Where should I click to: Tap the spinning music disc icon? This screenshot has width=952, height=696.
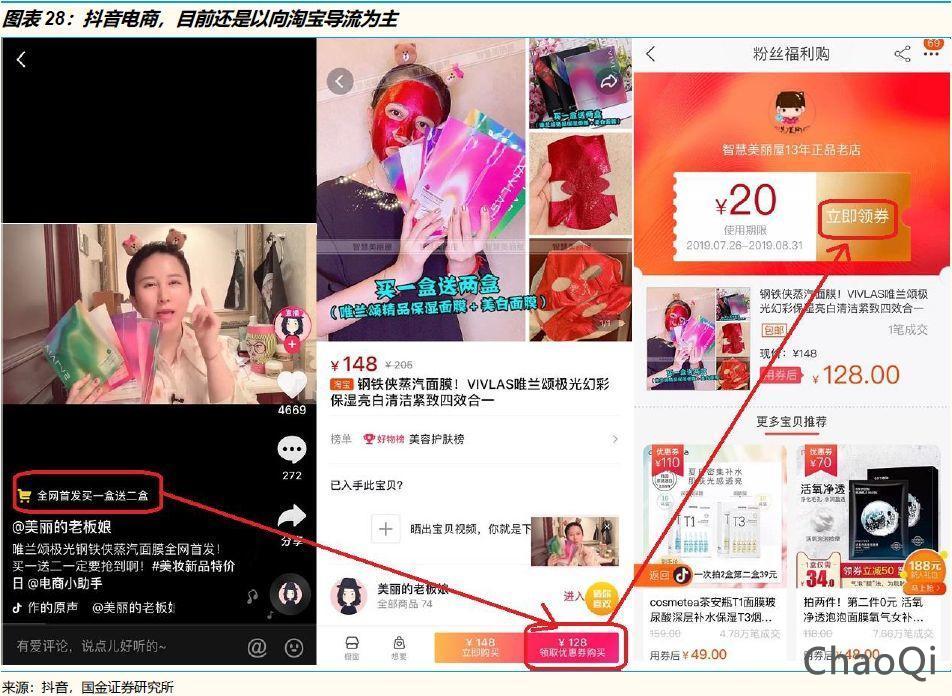coord(290,595)
